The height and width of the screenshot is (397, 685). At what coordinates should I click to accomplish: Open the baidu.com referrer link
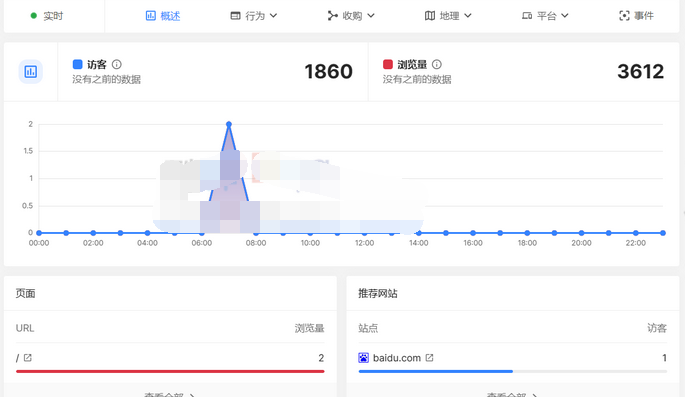[x=397, y=358]
